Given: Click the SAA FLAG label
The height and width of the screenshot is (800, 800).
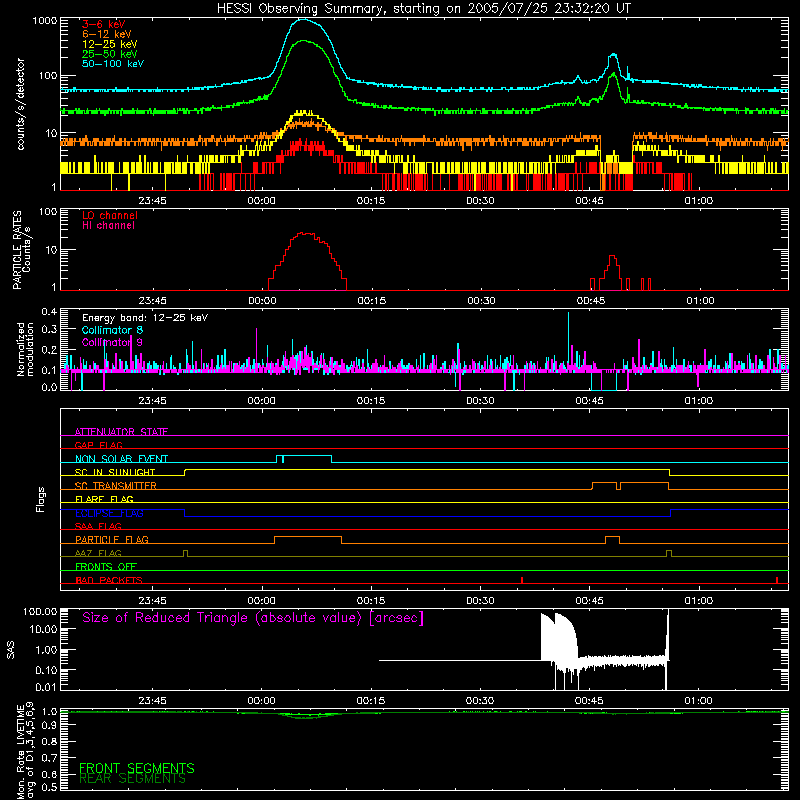Looking at the screenshot, I should [98, 526].
